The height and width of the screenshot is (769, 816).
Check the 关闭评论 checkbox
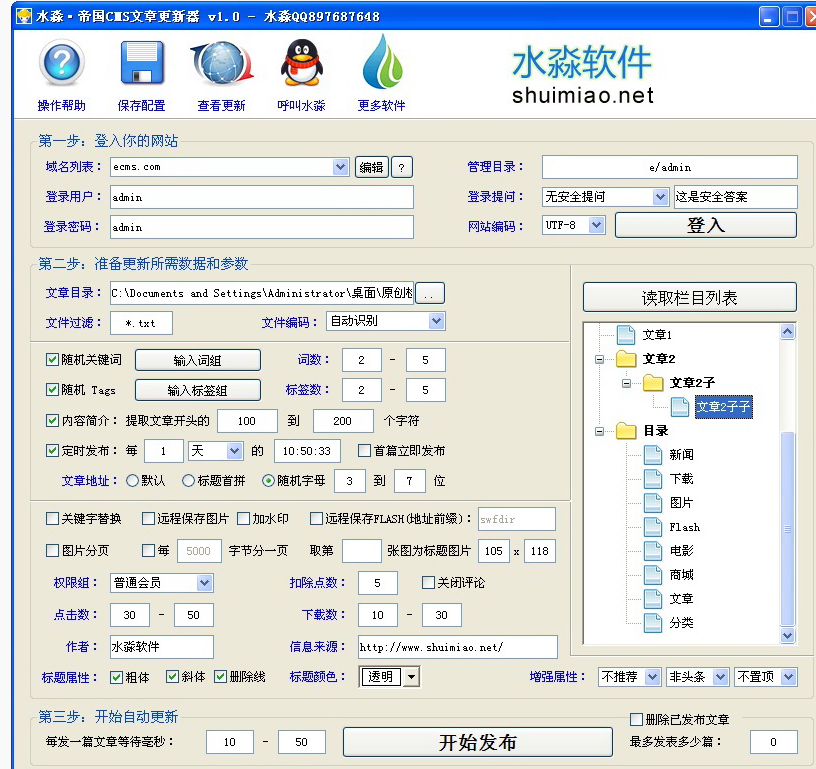tap(428, 583)
